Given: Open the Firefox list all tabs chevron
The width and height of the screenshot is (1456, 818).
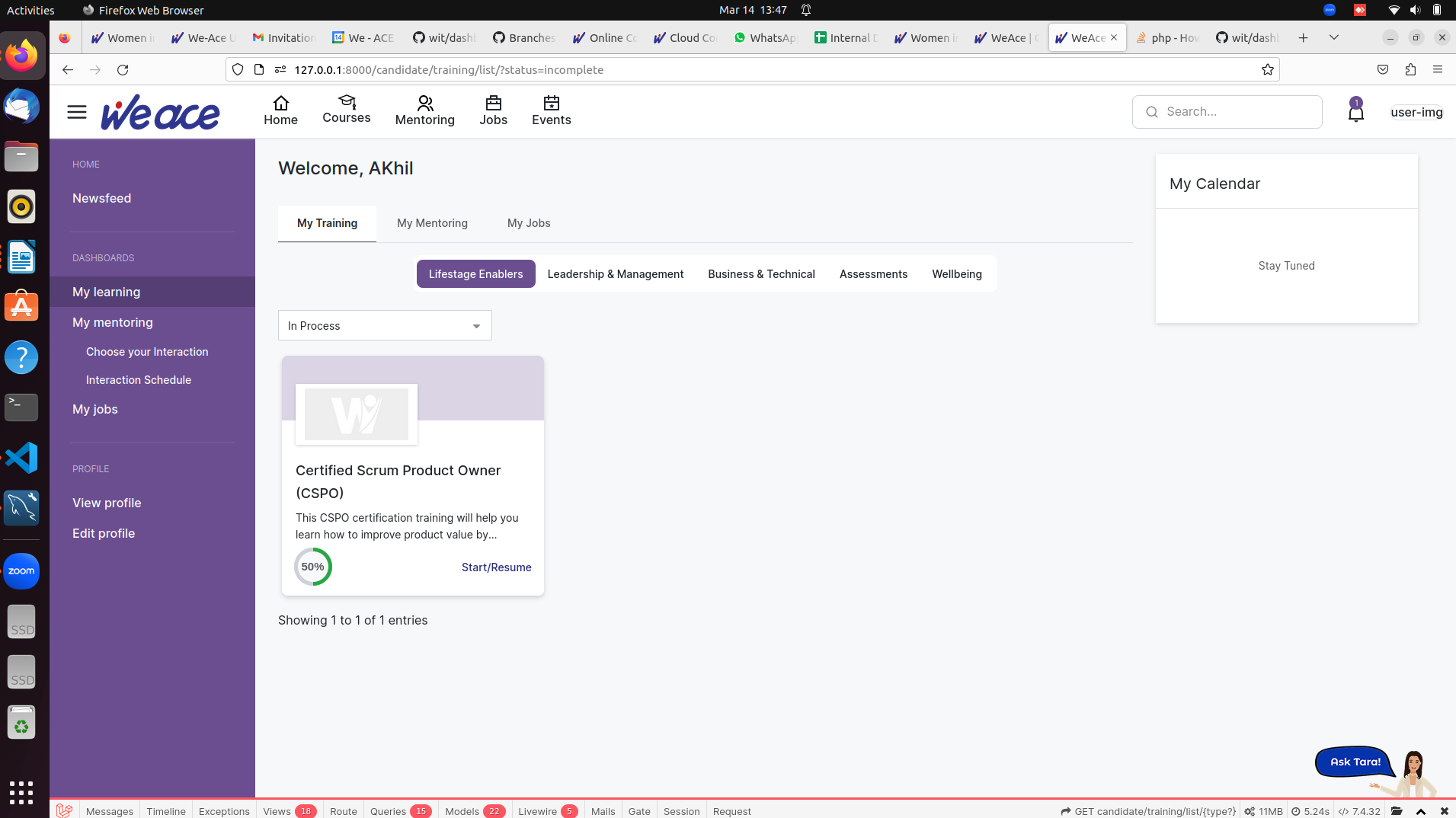Looking at the screenshot, I should coord(1333,37).
